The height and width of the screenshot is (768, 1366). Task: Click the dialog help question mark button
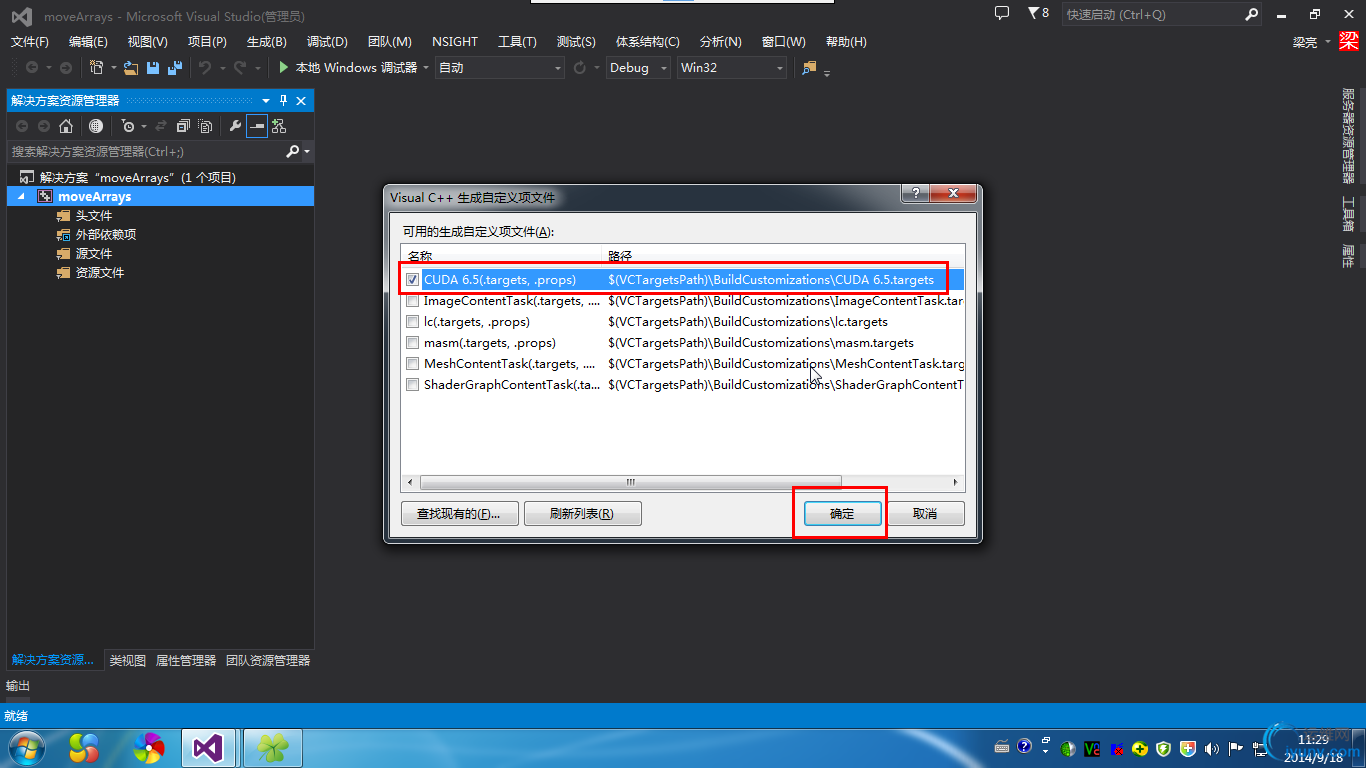click(916, 194)
